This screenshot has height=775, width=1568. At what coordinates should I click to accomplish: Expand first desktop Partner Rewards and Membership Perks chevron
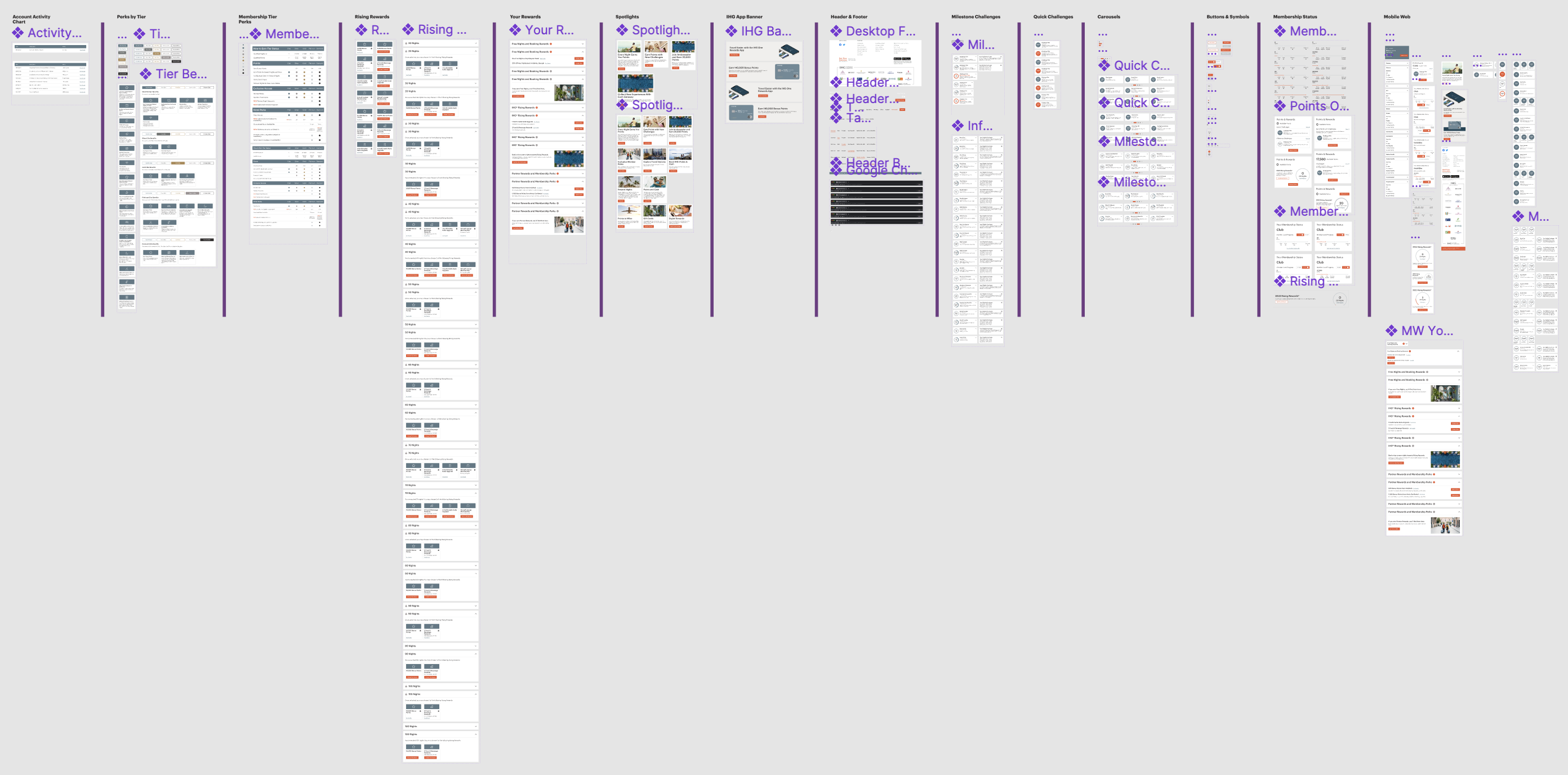(x=582, y=173)
